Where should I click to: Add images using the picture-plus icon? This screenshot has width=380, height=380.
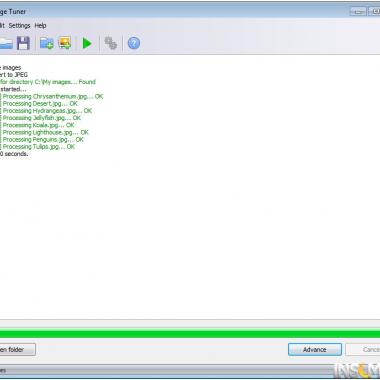click(x=65, y=43)
